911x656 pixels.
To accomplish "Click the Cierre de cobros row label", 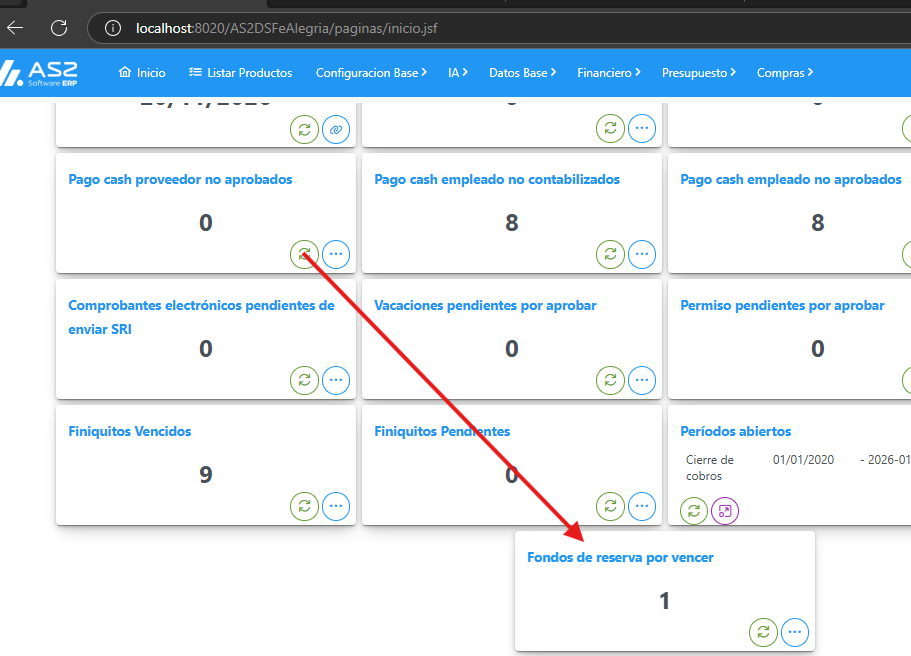I will tap(709, 468).
